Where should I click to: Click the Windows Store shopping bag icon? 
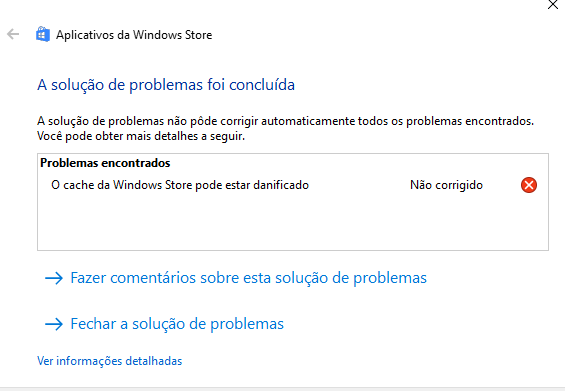click(43, 34)
